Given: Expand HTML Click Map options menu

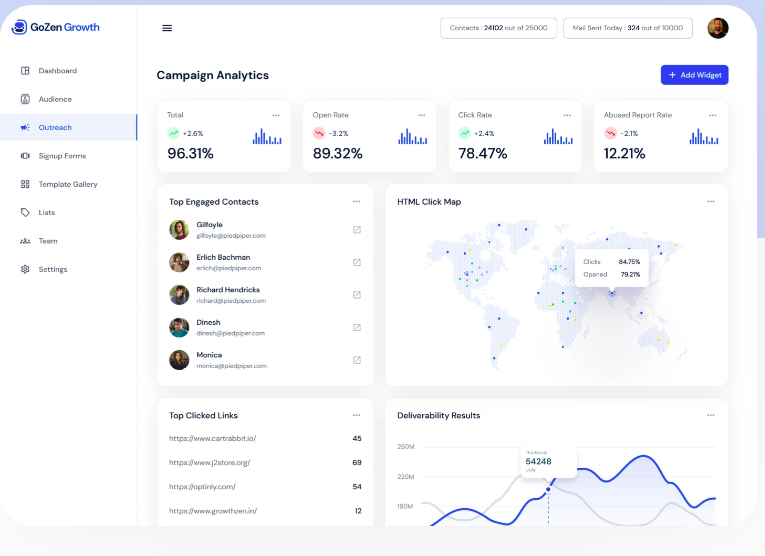Looking at the screenshot, I should tap(711, 201).
